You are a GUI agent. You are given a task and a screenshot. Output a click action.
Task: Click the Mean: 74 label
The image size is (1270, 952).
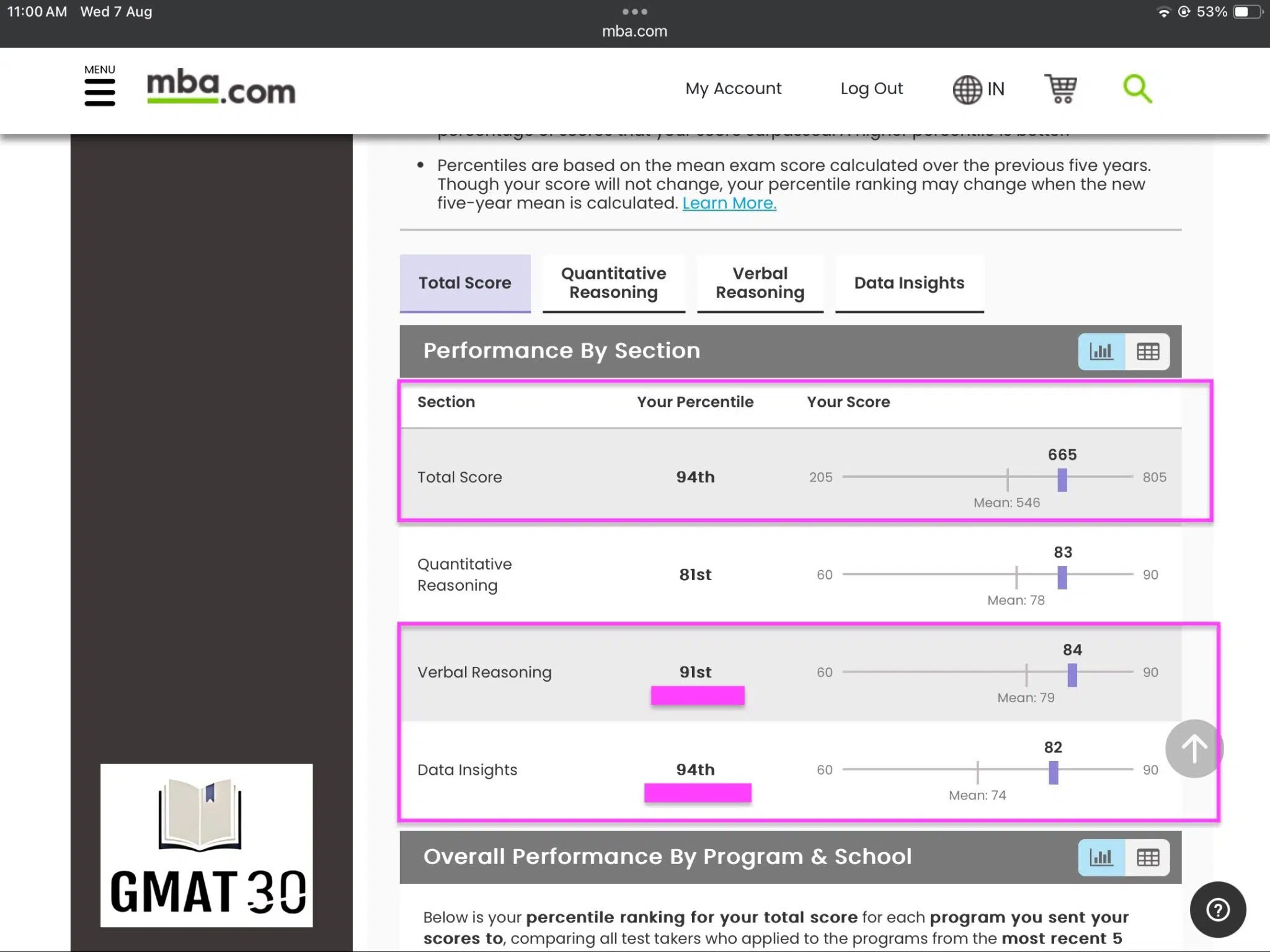click(977, 795)
